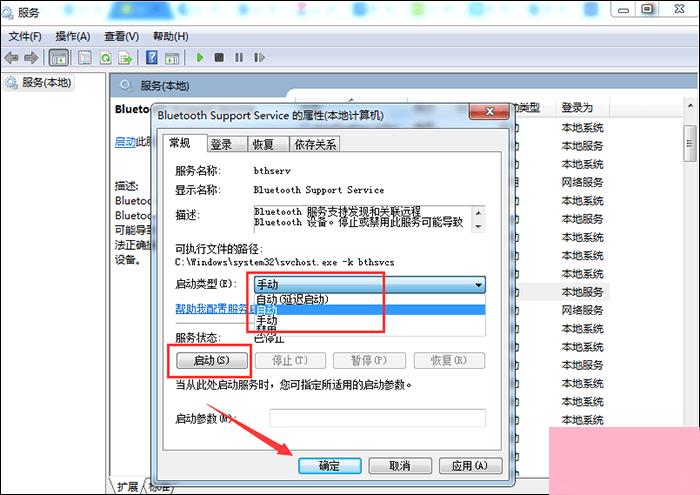
Task: Click the 启动(S) button
Action: coord(212,360)
